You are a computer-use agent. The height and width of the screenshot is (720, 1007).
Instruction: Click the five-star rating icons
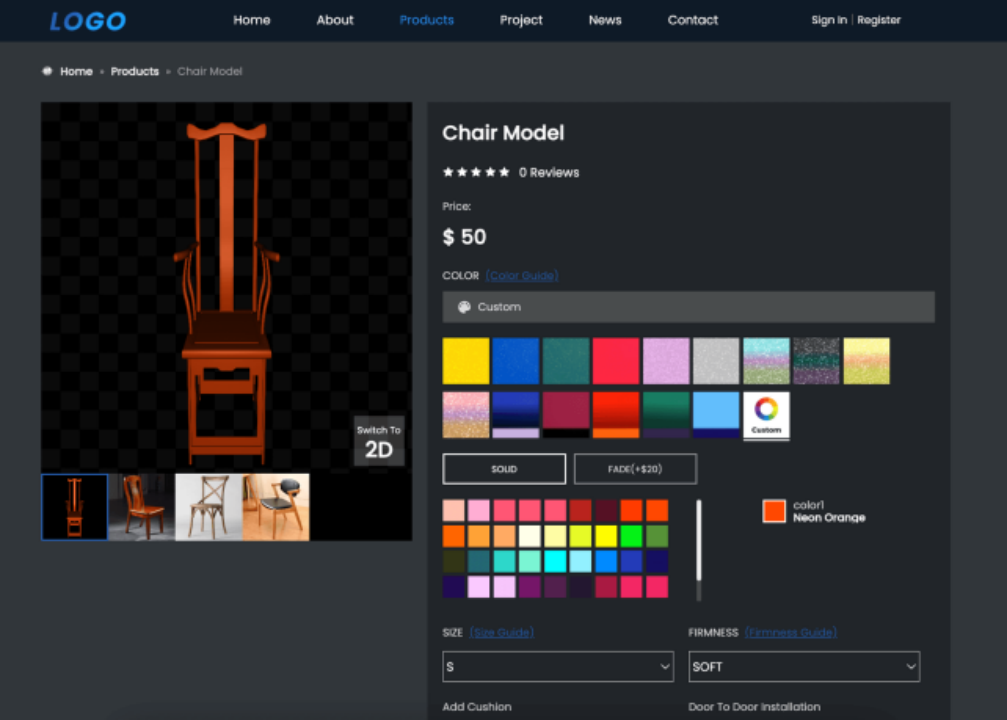476,172
